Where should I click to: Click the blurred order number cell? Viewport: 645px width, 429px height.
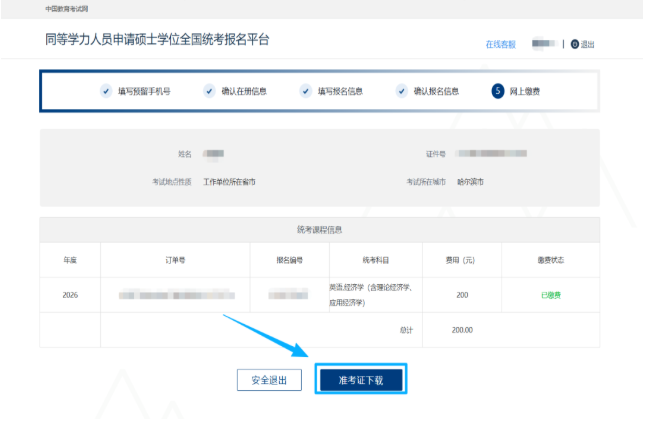[177, 295]
